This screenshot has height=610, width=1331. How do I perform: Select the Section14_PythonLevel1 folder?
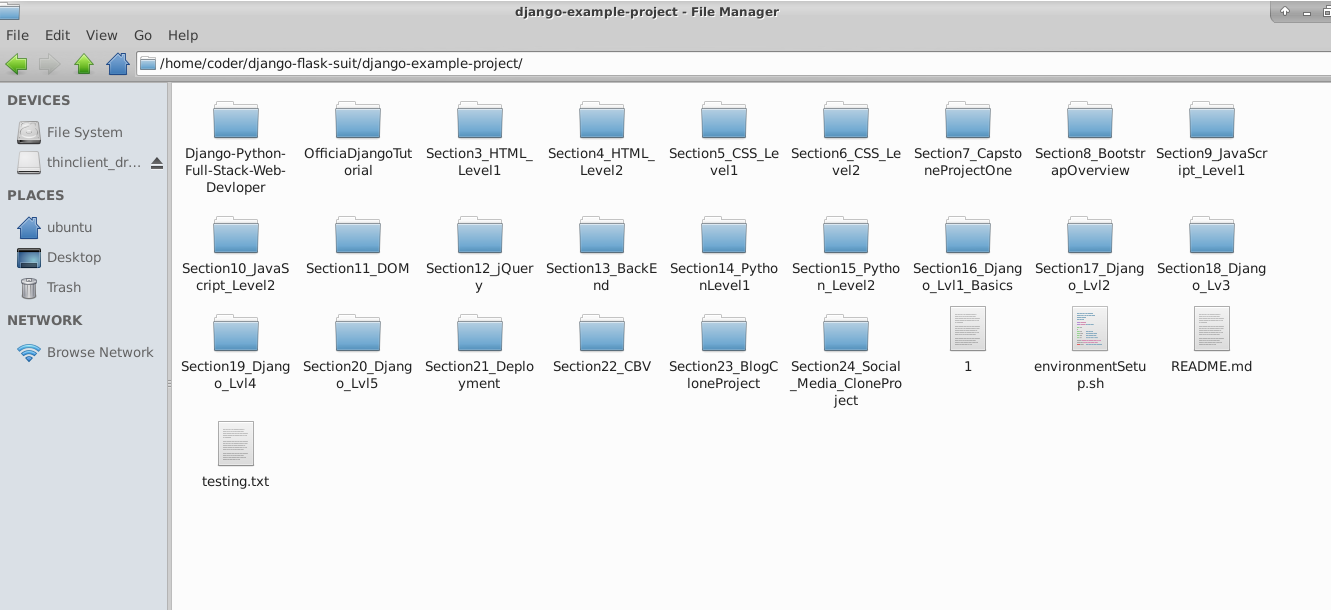724,254
